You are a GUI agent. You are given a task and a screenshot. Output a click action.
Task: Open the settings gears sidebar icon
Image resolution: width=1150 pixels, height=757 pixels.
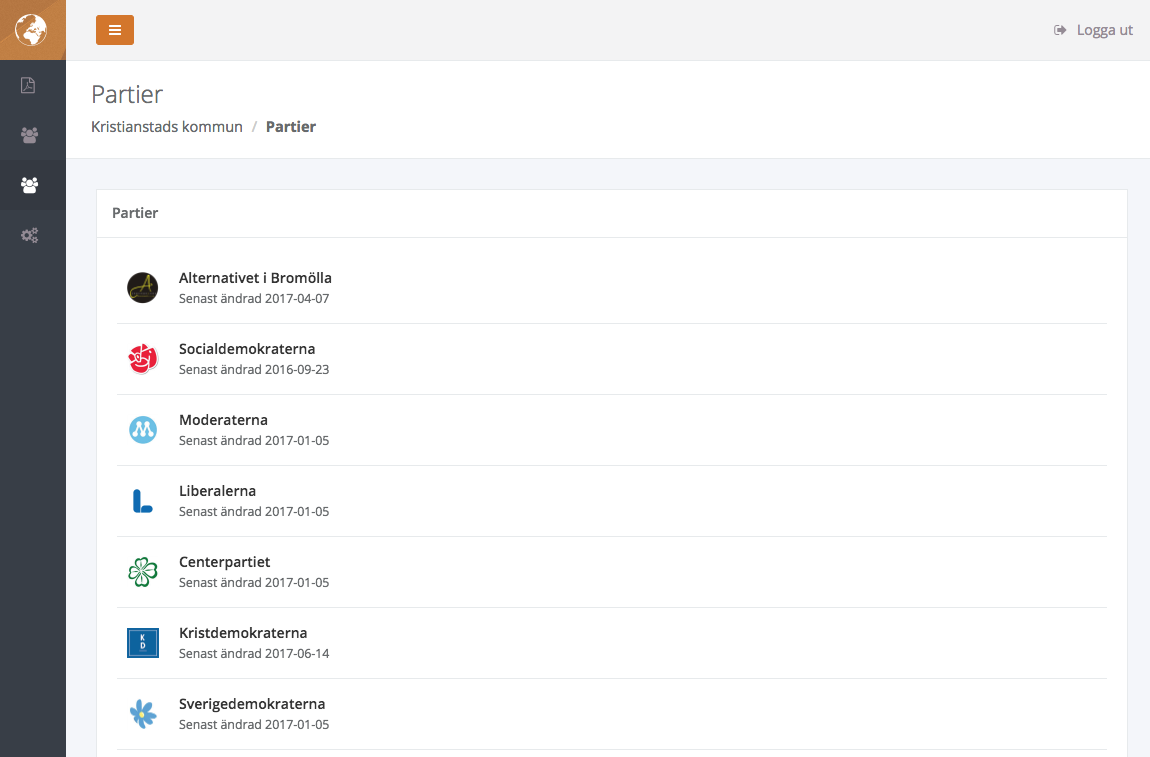(29, 235)
